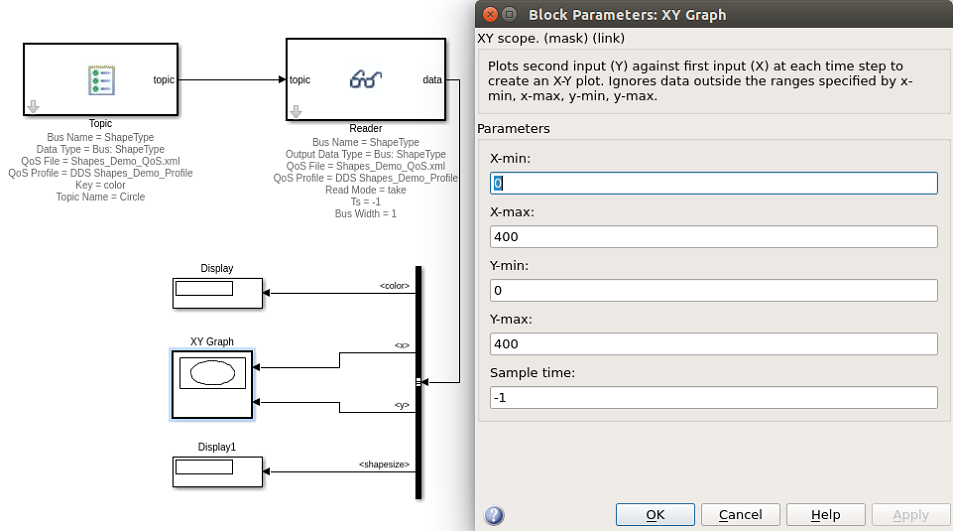The image size is (953, 531).
Task: Click the <y> signal label
Action: click(402, 405)
